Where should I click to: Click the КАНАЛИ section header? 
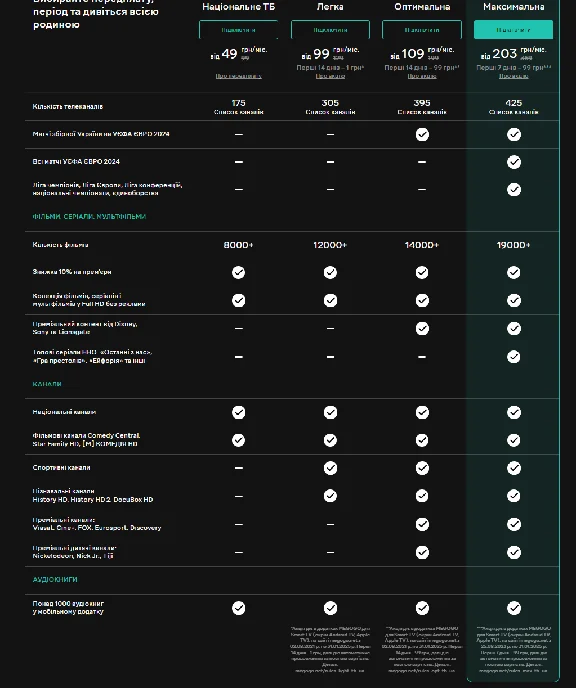[x=47, y=384]
